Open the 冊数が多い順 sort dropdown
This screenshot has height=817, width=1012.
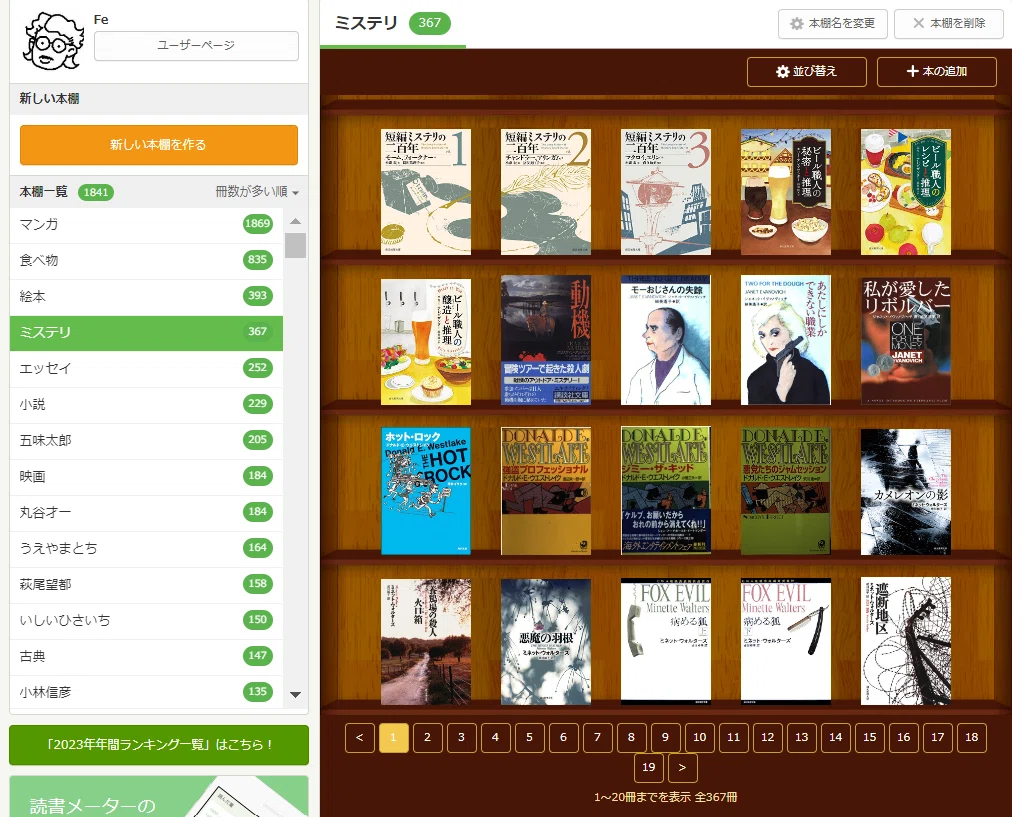[256, 192]
